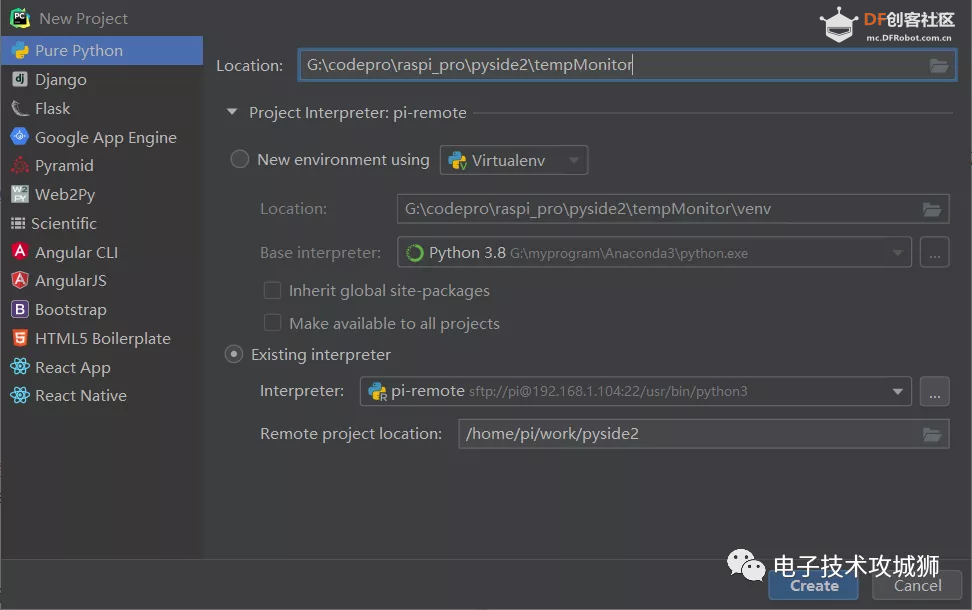Click the React Native atom icon
The width and height of the screenshot is (972, 610).
coord(20,395)
